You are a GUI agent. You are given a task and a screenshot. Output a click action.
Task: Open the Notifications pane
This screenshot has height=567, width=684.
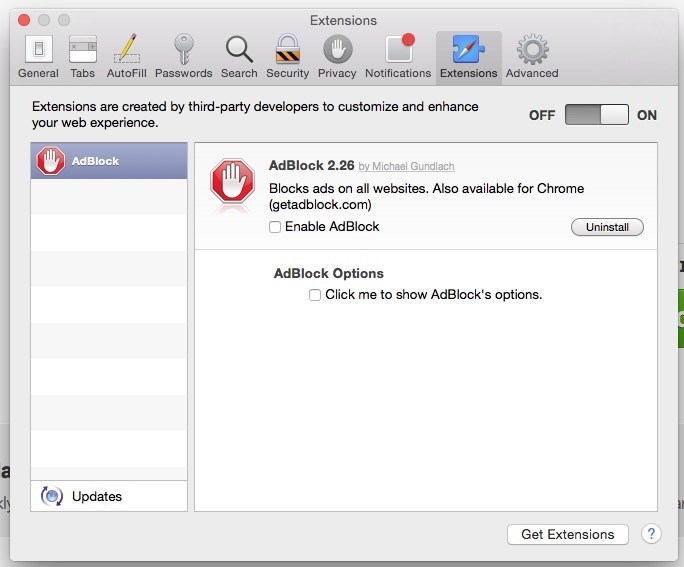point(398,57)
